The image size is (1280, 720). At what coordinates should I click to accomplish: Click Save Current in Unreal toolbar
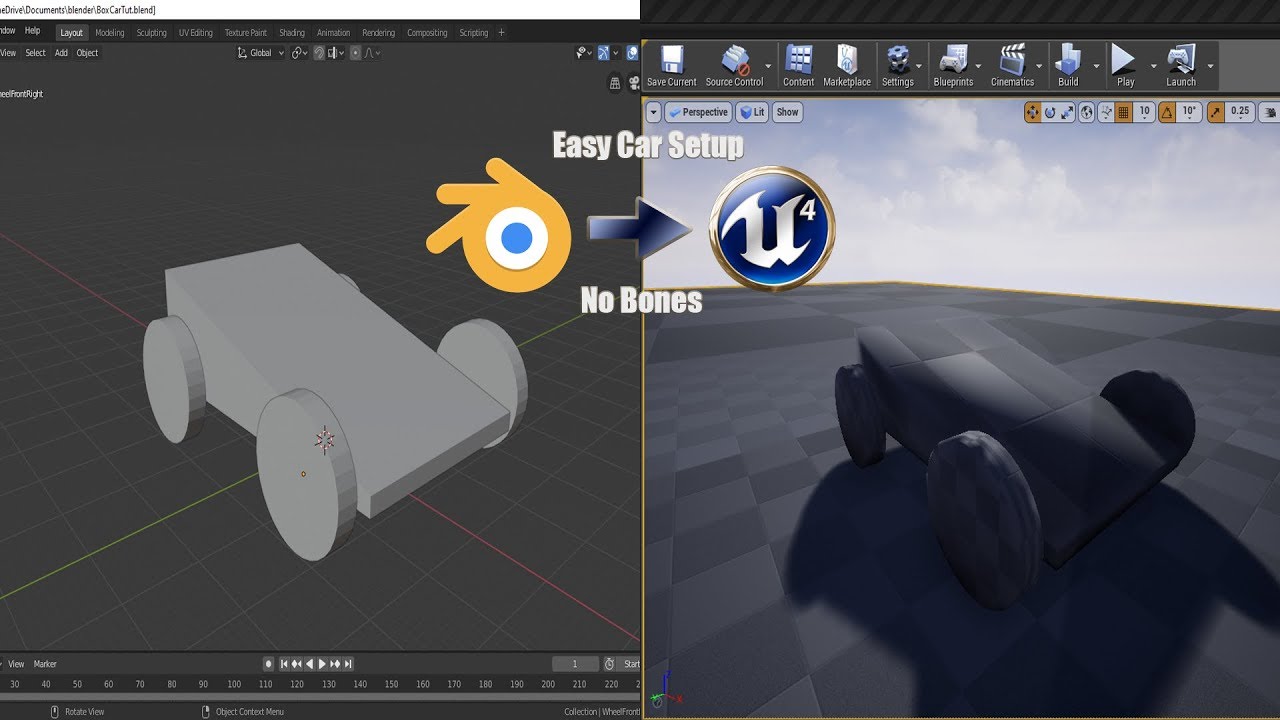click(671, 66)
